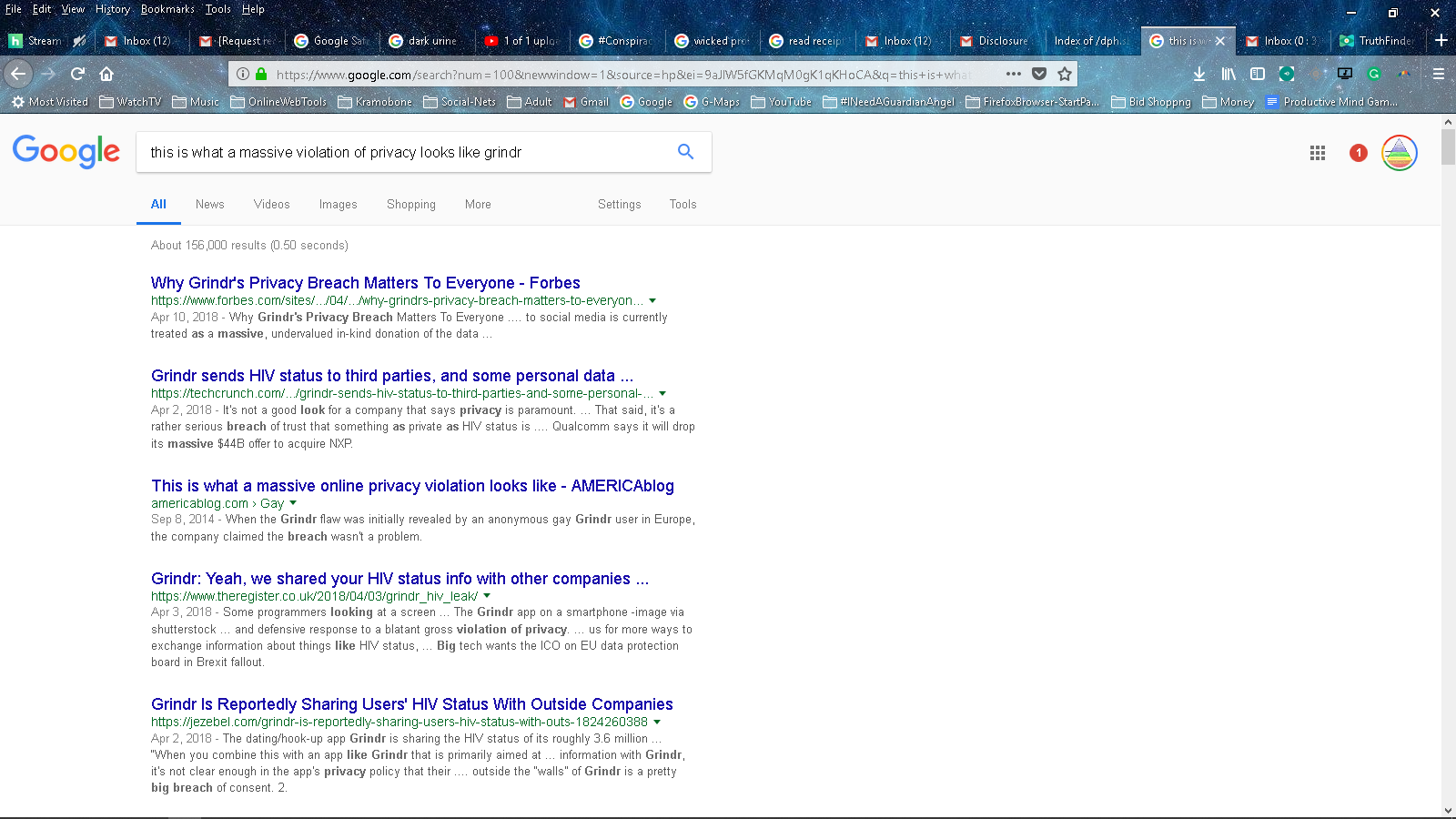Viewport: 1456px width, 819px height.
Task: Save page to Pocket
Action: (1039, 74)
